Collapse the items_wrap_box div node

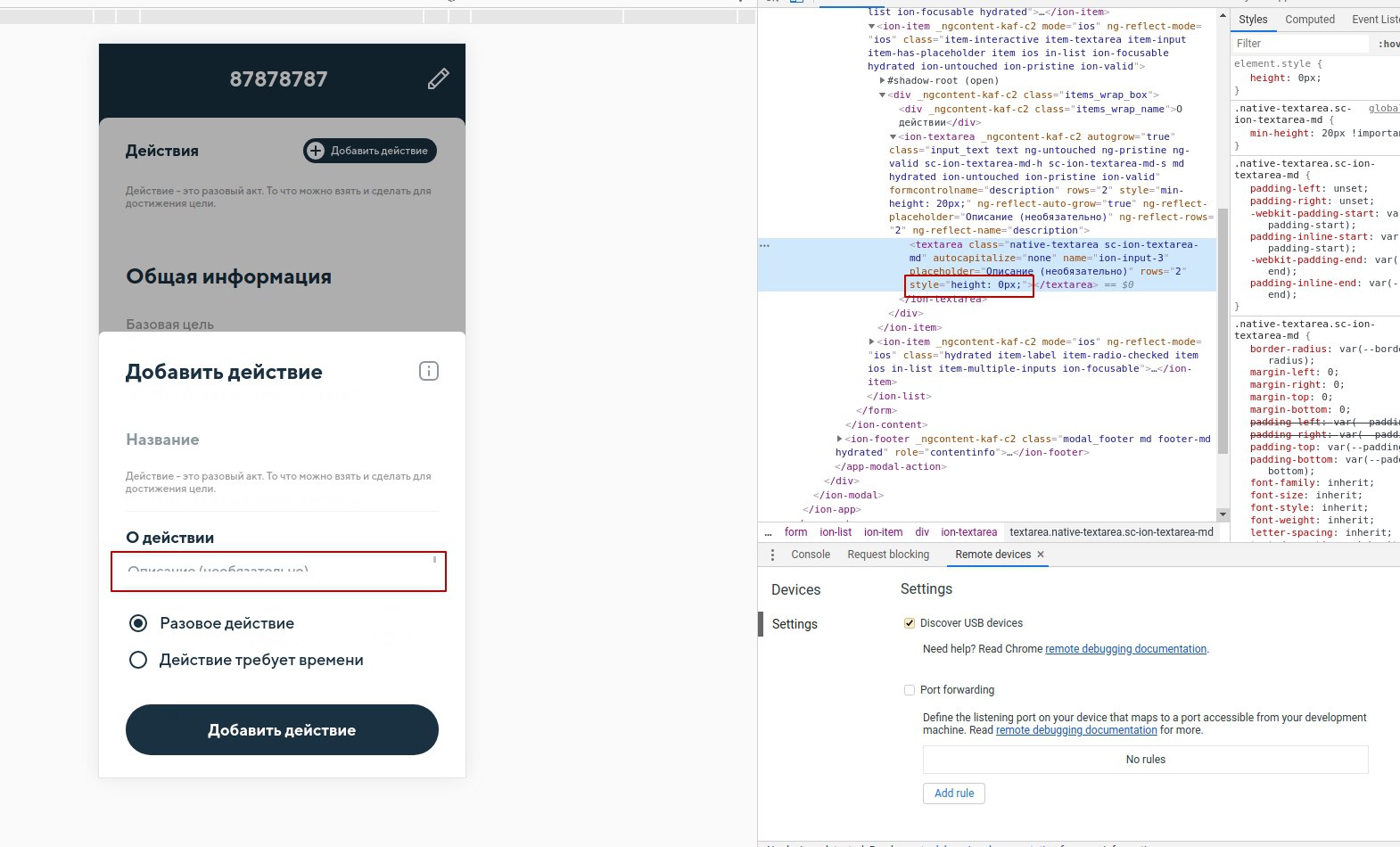883,95
